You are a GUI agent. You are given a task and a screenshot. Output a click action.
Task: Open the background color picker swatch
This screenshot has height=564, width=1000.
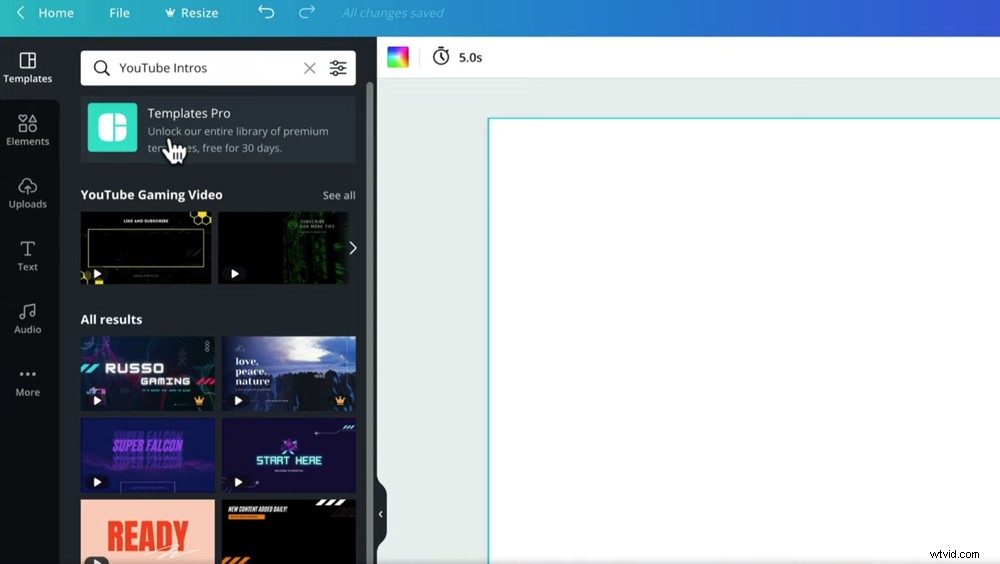pos(397,57)
